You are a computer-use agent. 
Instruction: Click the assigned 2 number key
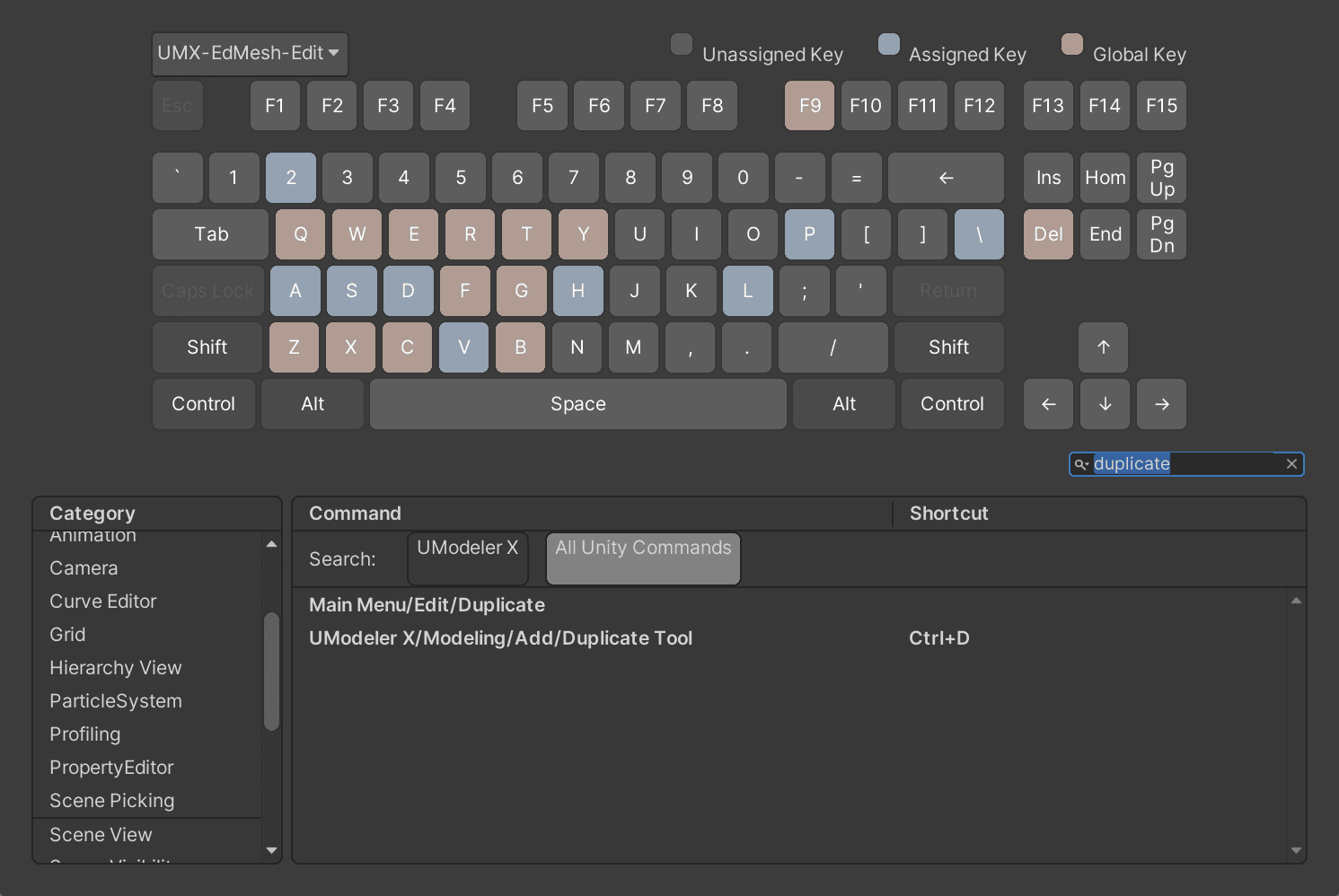291,178
